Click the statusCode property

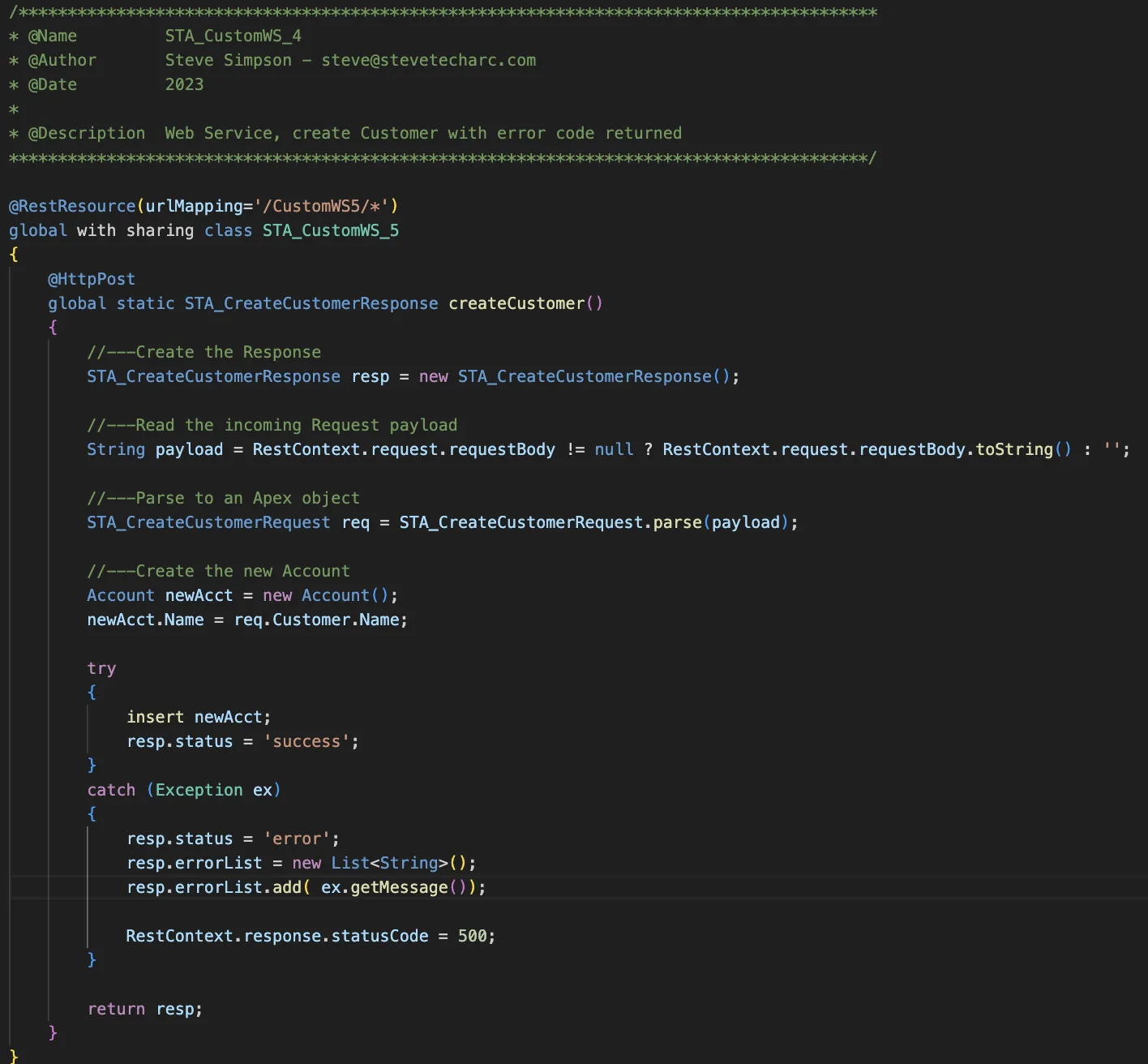click(380, 936)
